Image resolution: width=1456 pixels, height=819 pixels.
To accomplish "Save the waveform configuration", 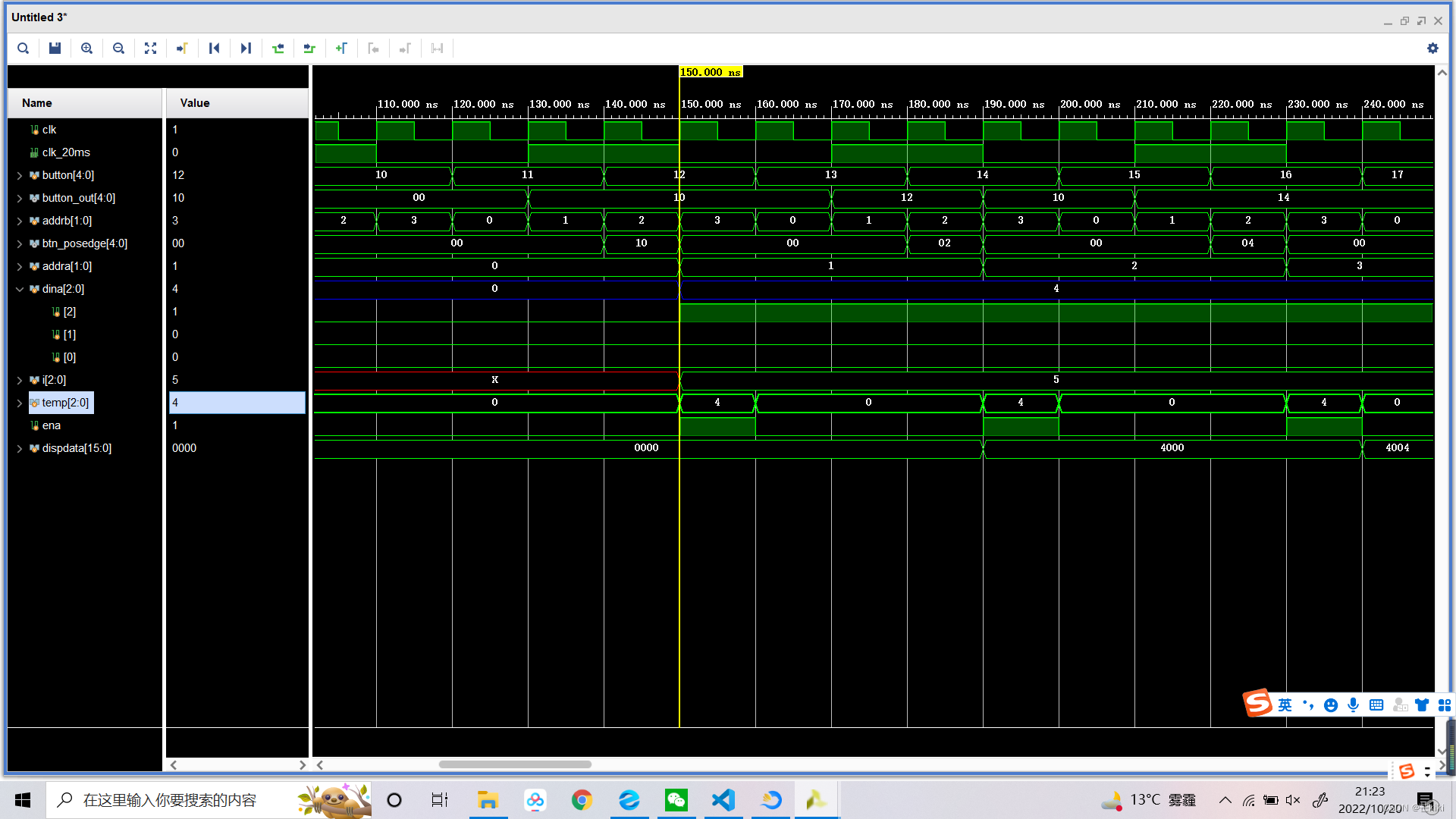I will [x=55, y=49].
